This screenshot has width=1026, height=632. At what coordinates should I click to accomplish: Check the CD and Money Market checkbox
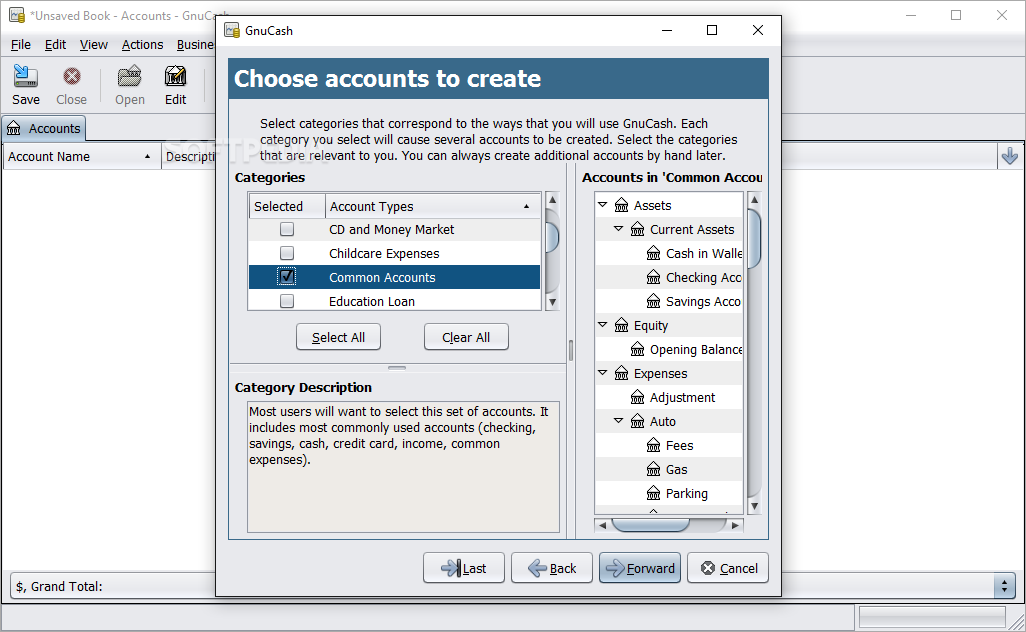coord(287,229)
